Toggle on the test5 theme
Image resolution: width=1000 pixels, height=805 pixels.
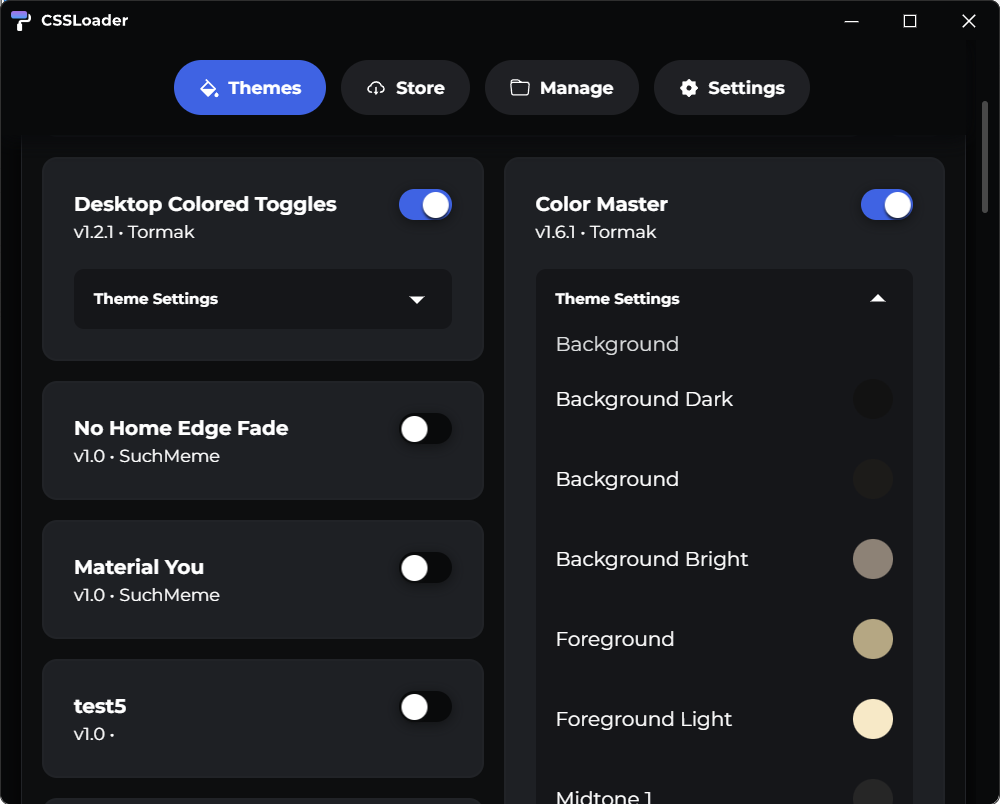425,707
